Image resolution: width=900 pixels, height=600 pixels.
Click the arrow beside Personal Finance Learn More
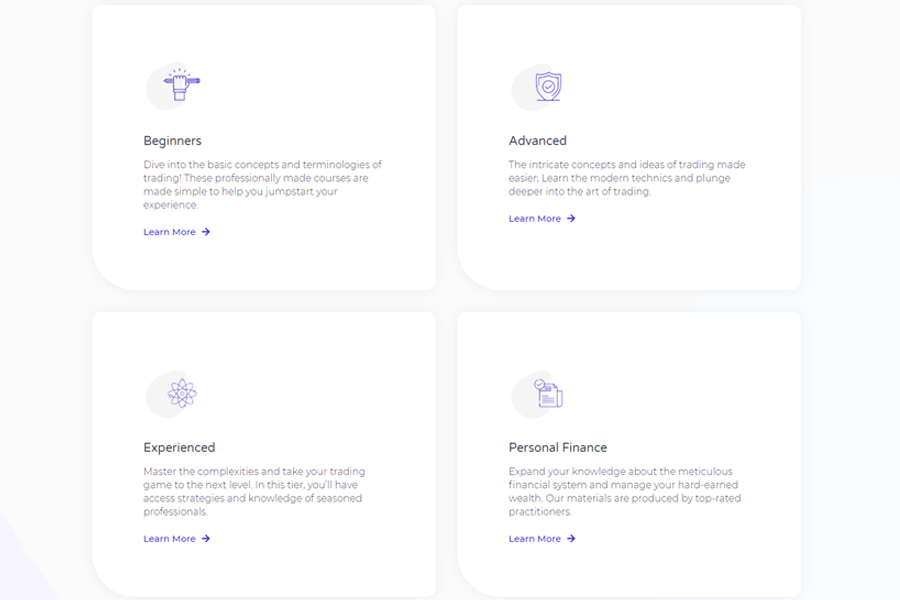point(571,539)
